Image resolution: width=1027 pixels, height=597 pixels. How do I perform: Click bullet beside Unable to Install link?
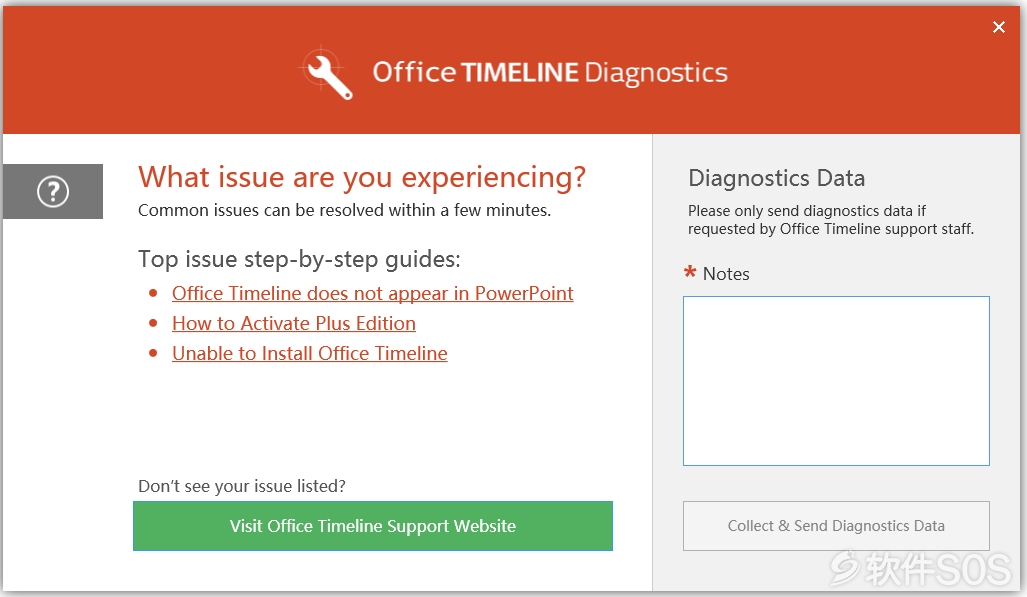pos(153,353)
